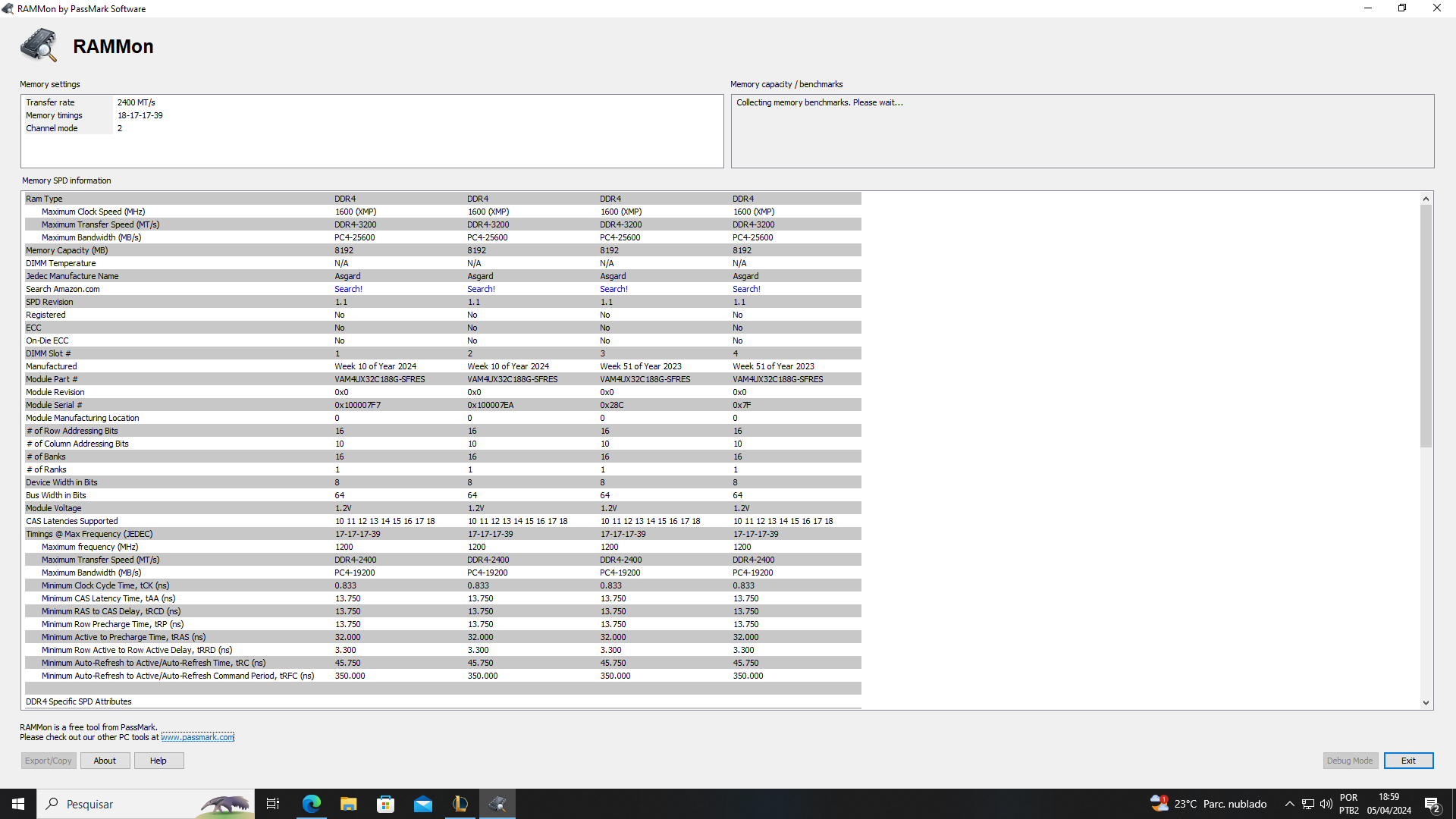This screenshot has width=1456, height=819.
Task: Open the taskbar clock showing 18:59
Action: (1389, 804)
